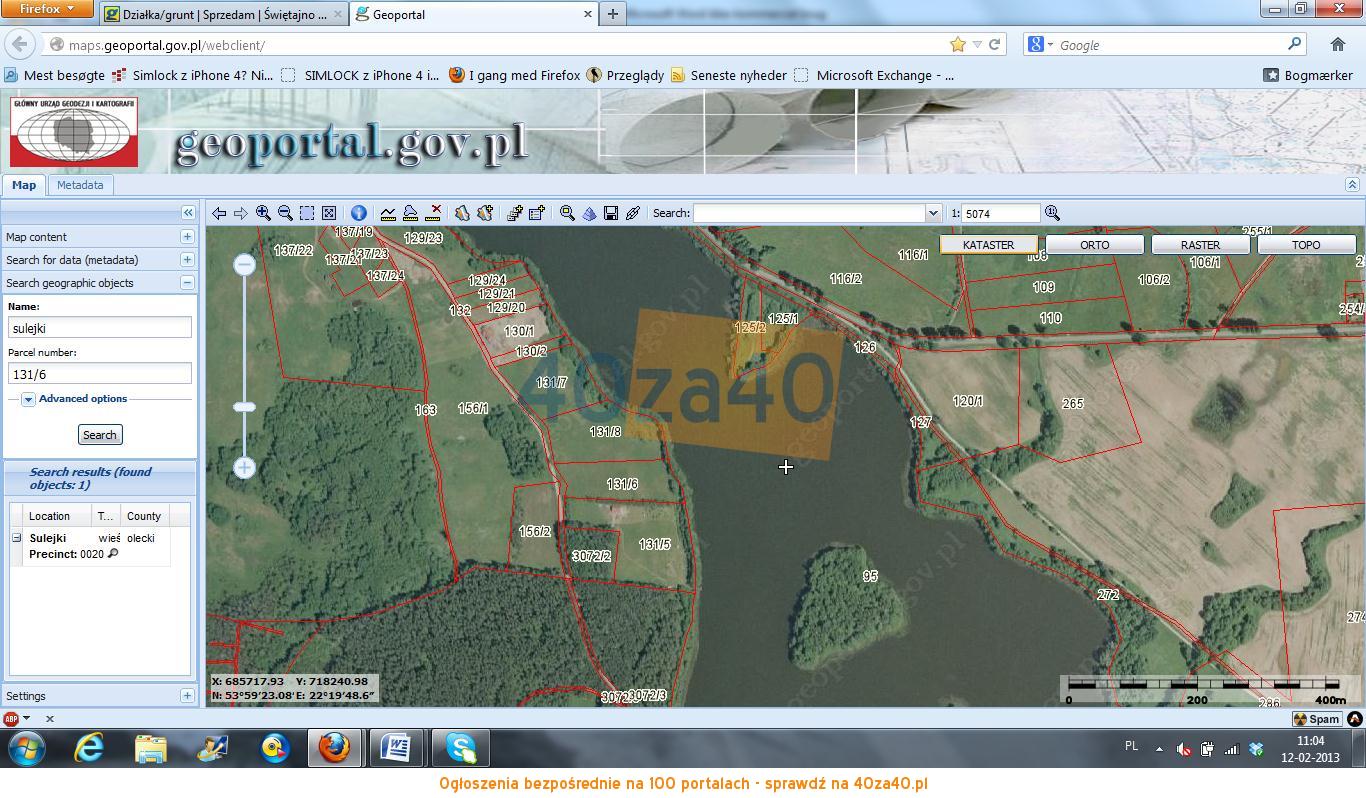Click the Name input field
The width and height of the screenshot is (1366, 798).
tap(100, 328)
